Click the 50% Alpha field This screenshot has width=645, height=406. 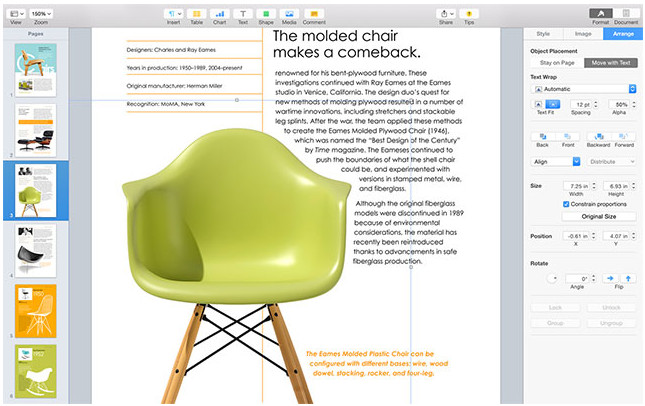click(x=619, y=104)
